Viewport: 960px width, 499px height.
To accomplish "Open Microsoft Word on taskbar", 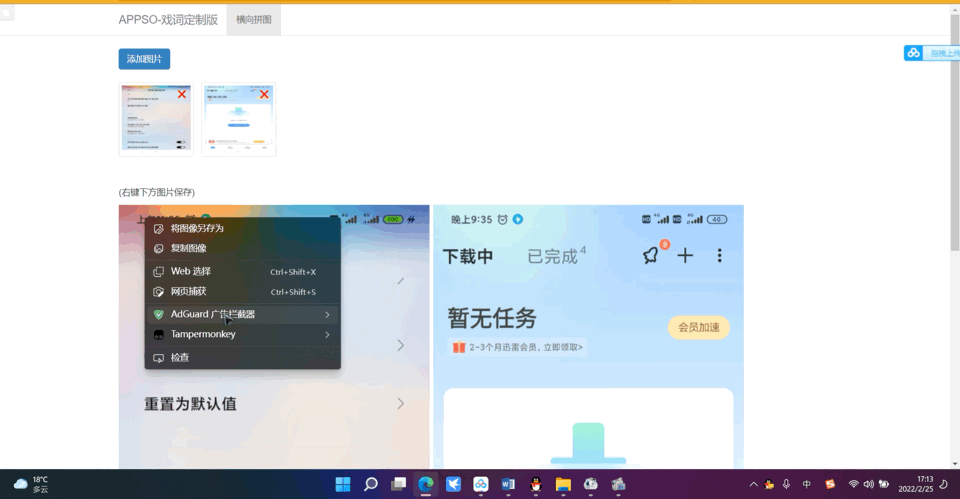I will (508, 484).
